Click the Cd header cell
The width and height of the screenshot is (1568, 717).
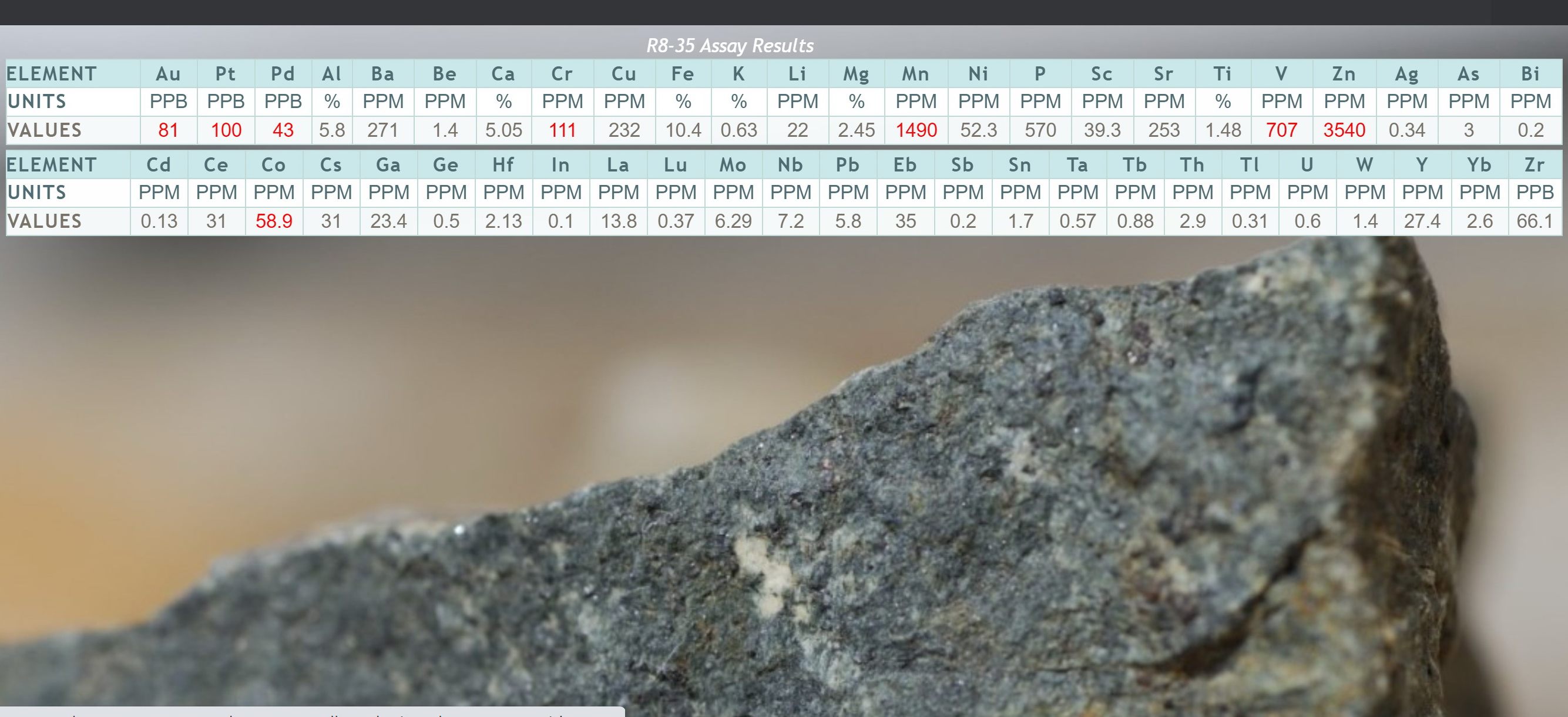158,165
